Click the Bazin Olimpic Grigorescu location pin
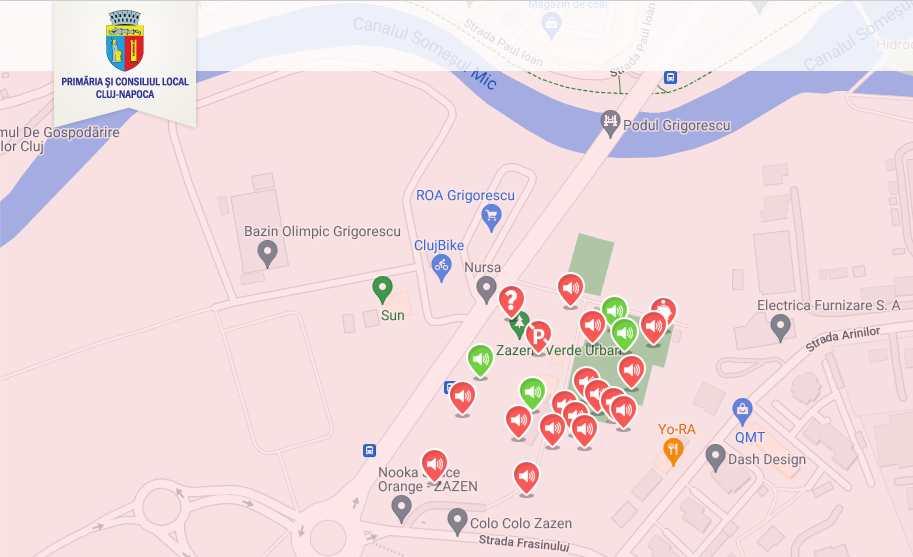Image resolution: width=913 pixels, height=557 pixels. pos(267,254)
